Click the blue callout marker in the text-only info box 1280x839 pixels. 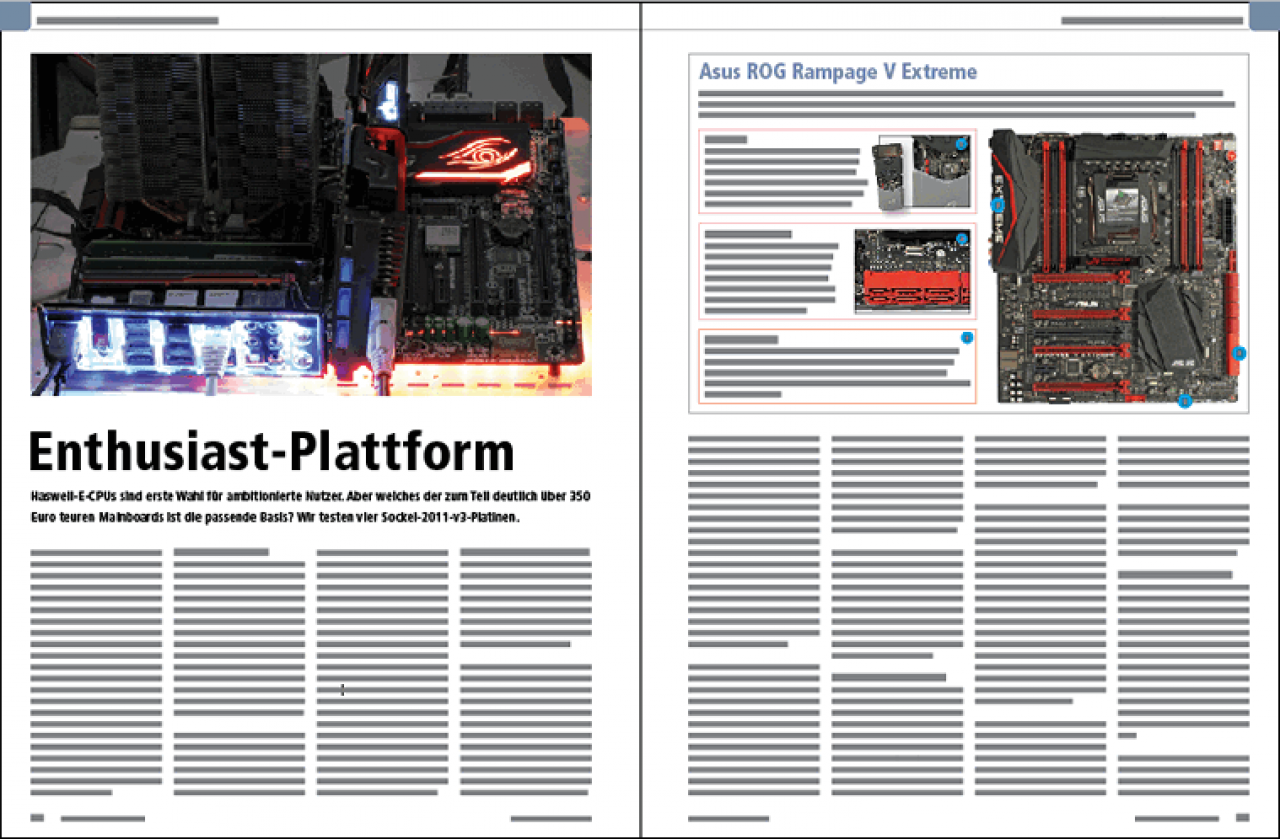coord(967,338)
